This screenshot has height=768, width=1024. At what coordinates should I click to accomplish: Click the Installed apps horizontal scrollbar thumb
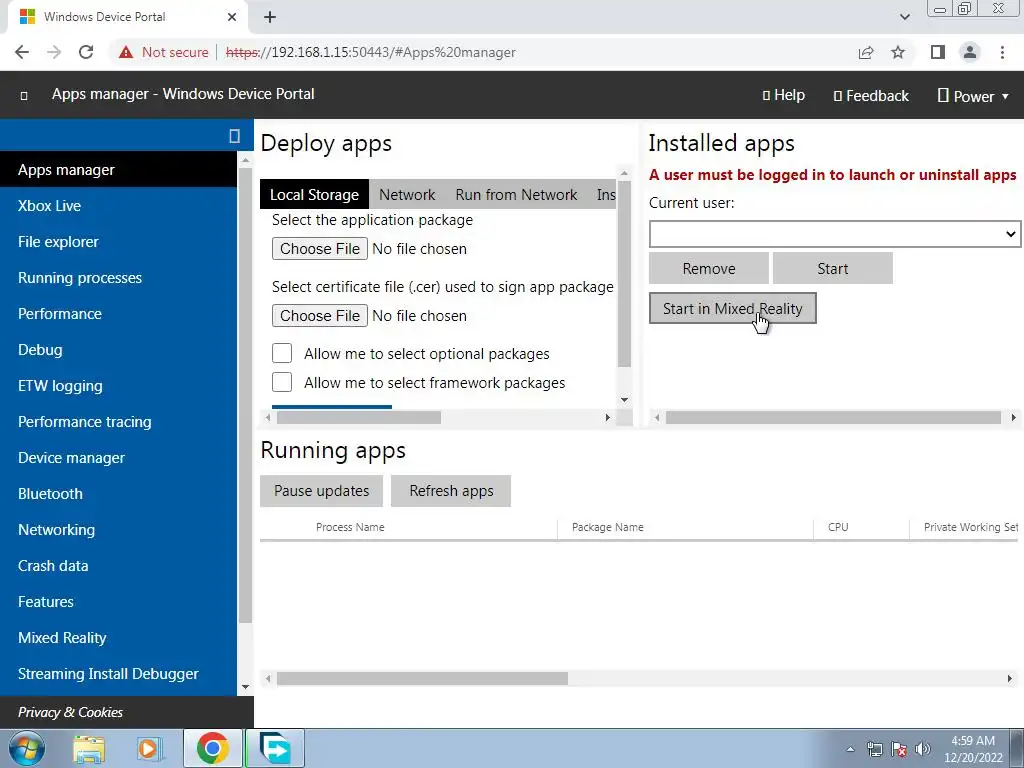click(833, 417)
